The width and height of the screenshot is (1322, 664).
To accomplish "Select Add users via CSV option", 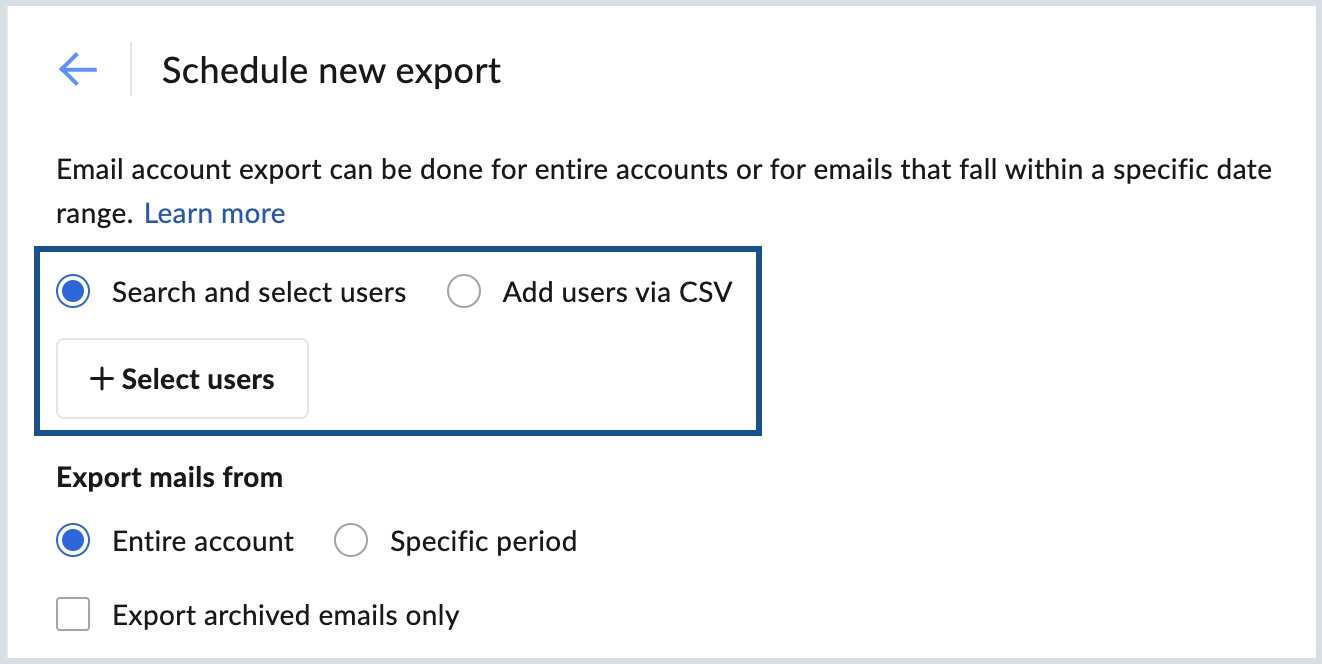I will pyautogui.click(x=464, y=291).
